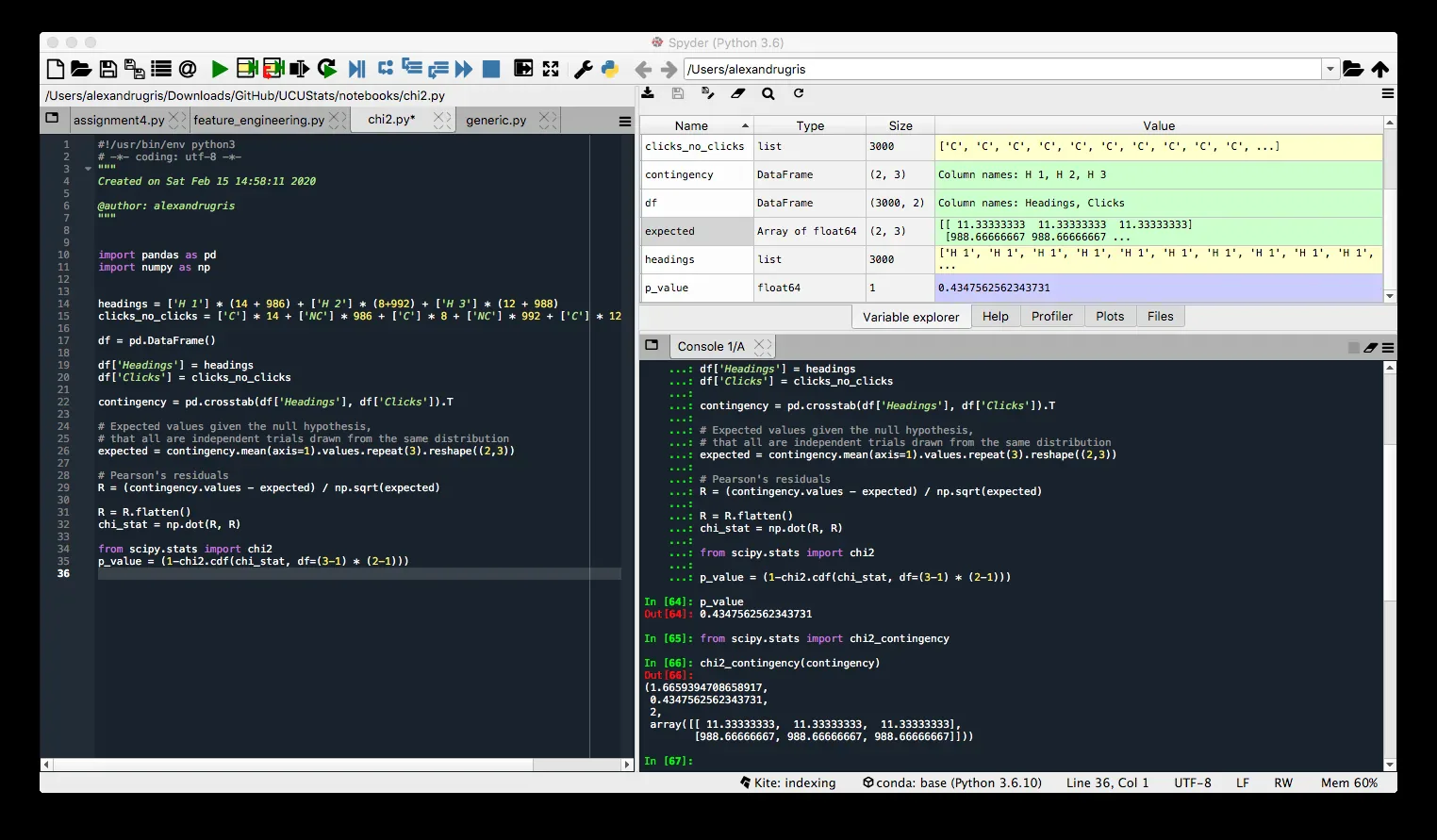Viewport: 1437px width, 840px height.
Task: Re-run the last script
Action: [327, 68]
